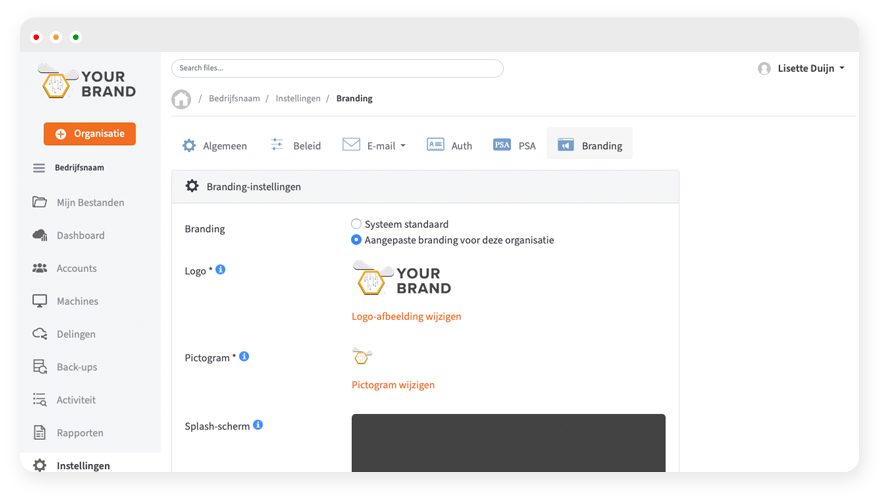886x502 pixels.
Task: Select Aangepaste branding voor deze organisatie radio
Action: pos(356,240)
